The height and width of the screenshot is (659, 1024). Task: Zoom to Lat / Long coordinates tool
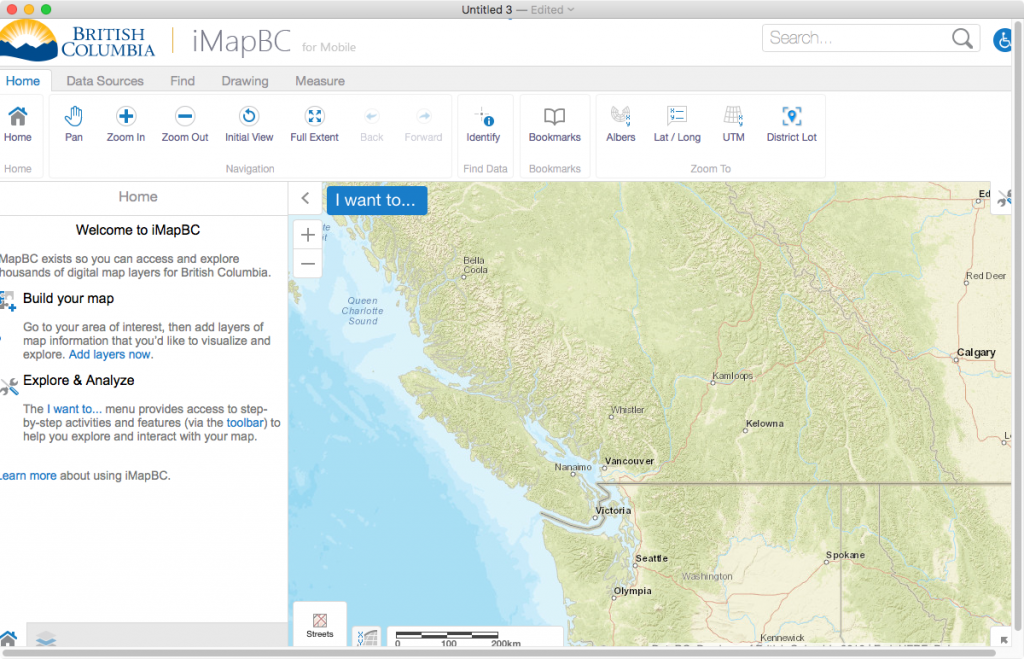(677, 124)
